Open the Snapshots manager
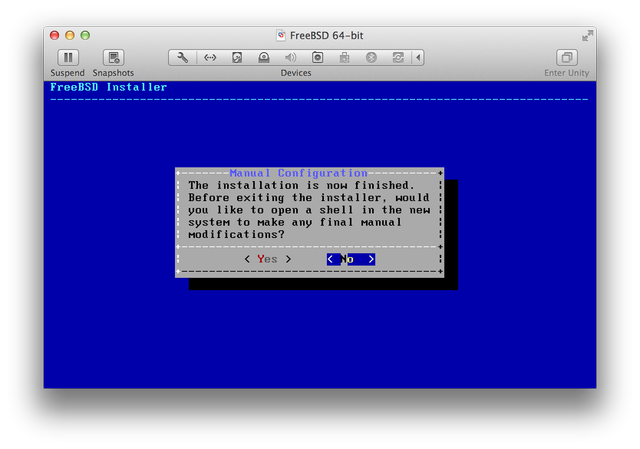This screenshot has width=640, height=449. (x=113, y=58)
